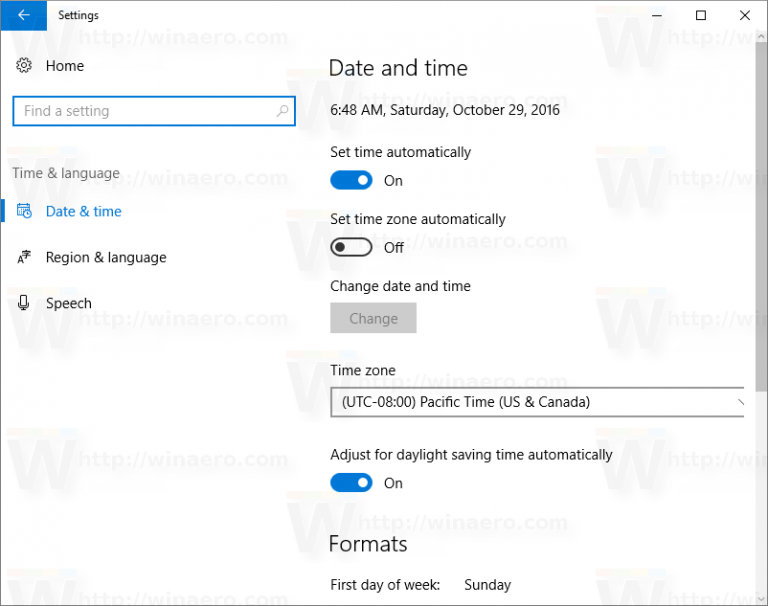Click the scrollbar up arrow
Screen dimensions: 768x606
(x=762, y=37)
